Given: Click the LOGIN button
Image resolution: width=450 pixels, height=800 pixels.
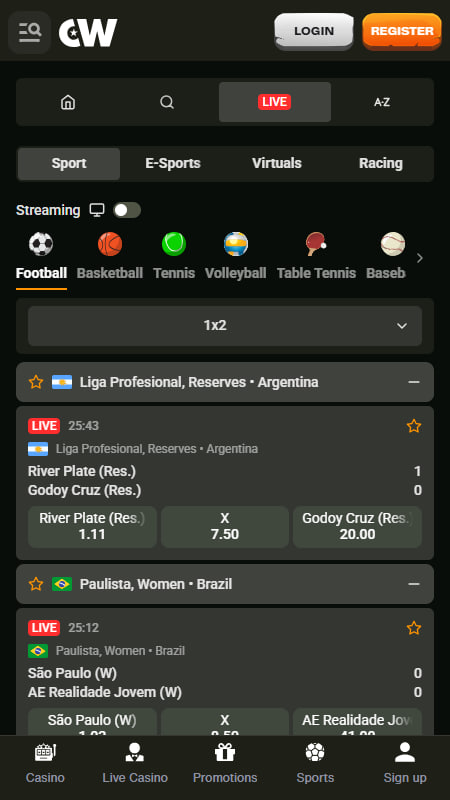Looking at the screenshot, I should (x=314, y=31).
